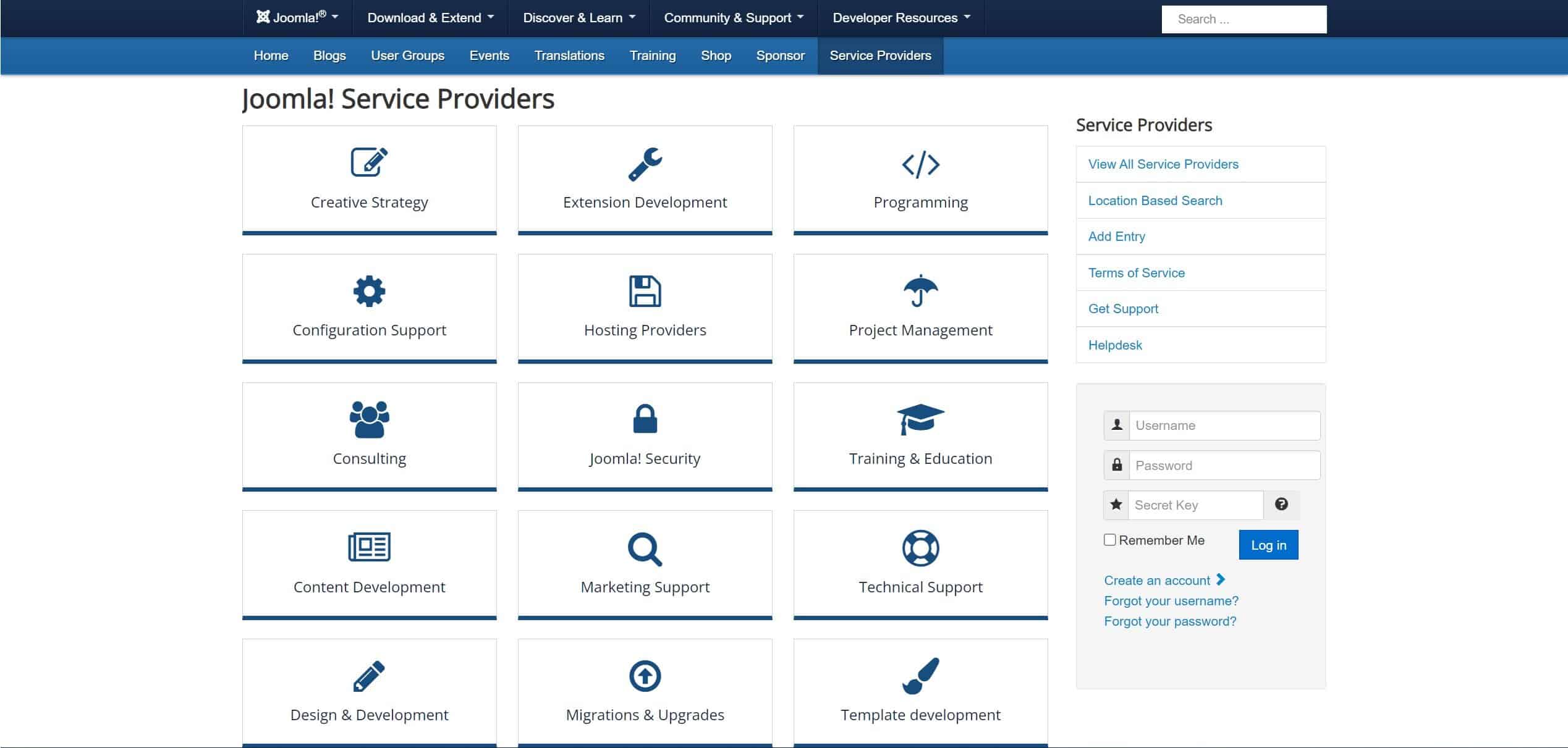The height and width of the screenshot is (748, 1568).
Task: Switch to the Translations tab
Action: (569, 56)
